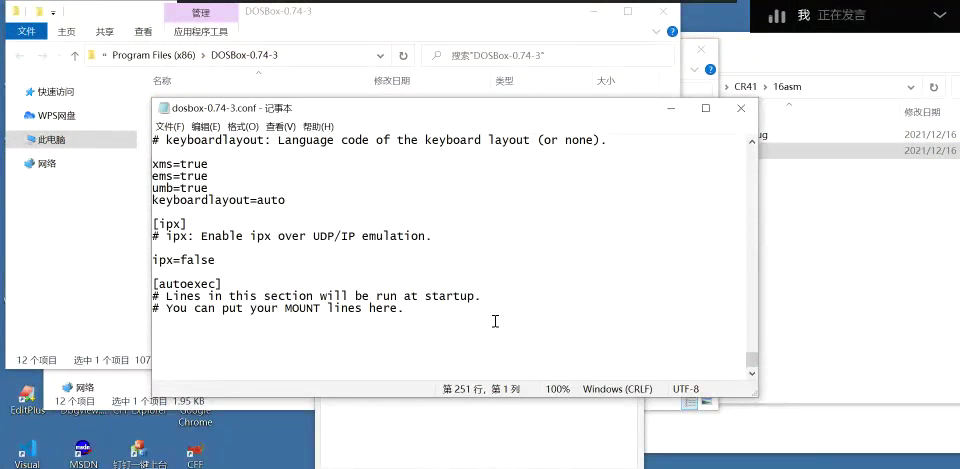
Task: Open the EditPlus desktop shortcut
Action: coord(28,400)
